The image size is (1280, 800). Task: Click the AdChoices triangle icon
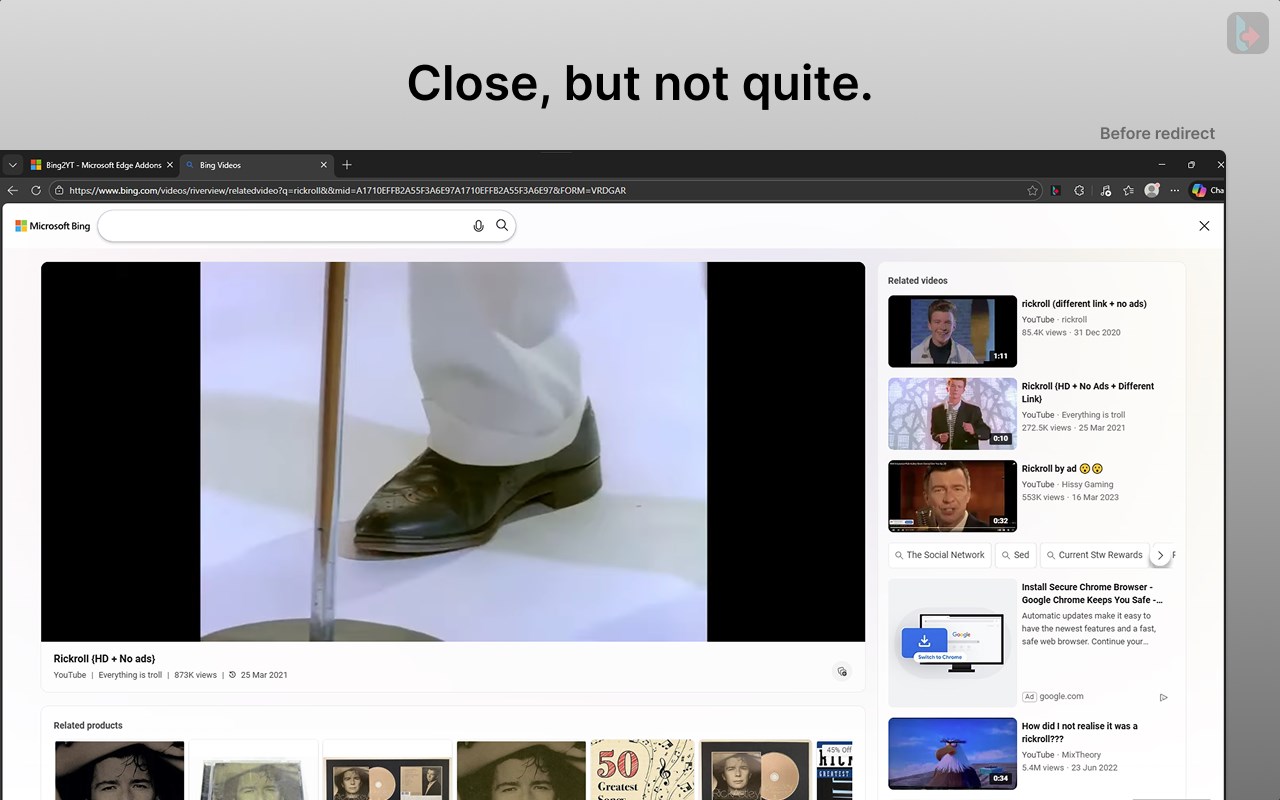click(1163, 697)
